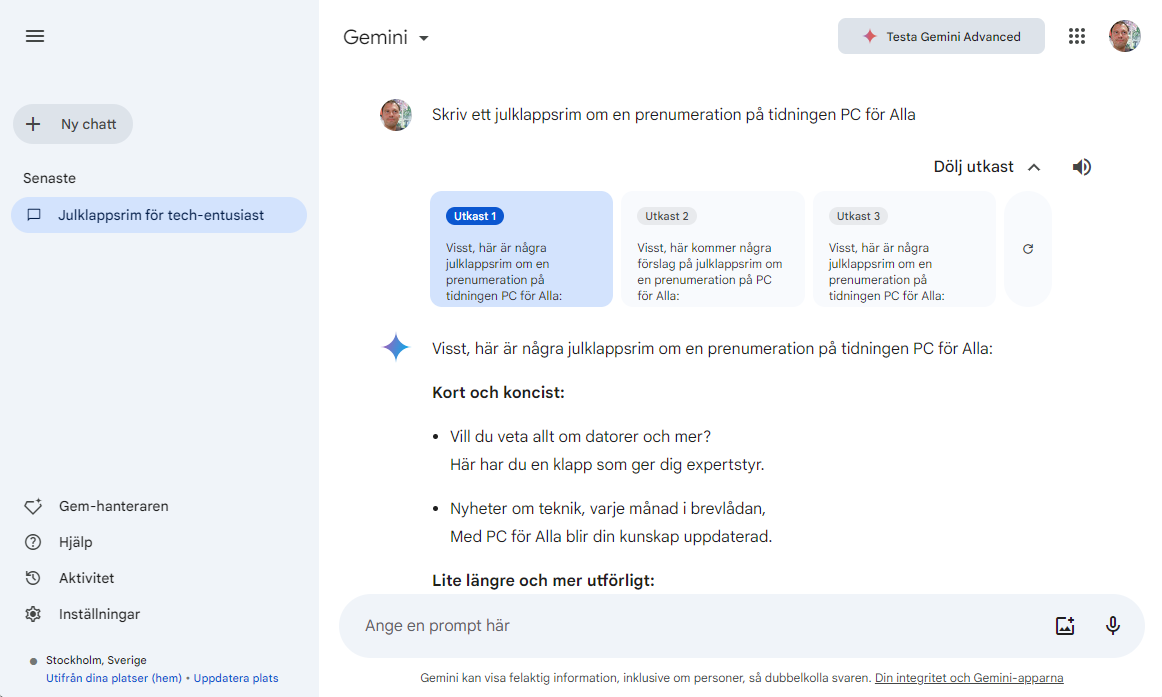Open the Gem-hanteraren manager
The width and height of the screenshot is (1162, 697).
(x=113, y=506)
